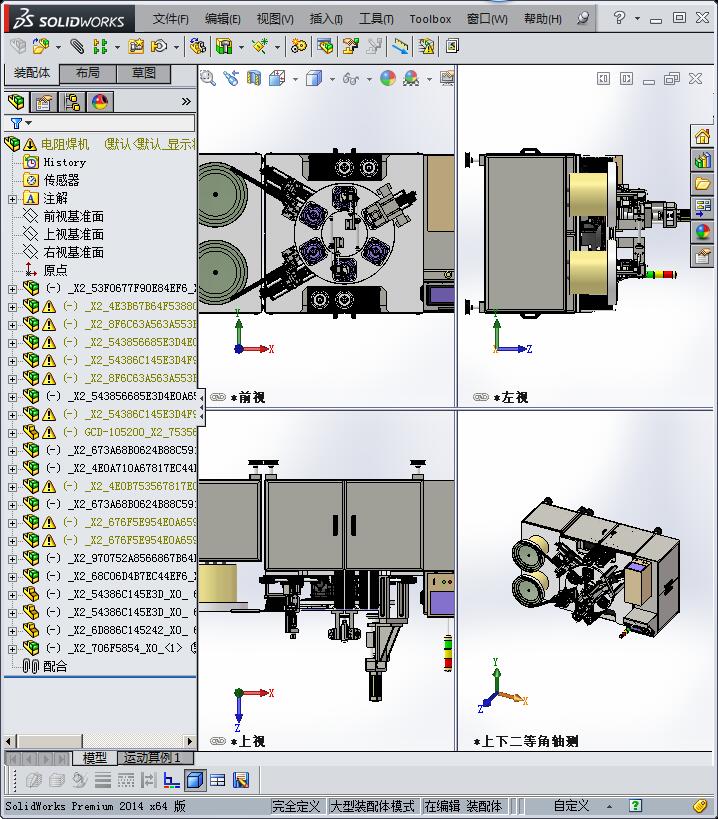Open the ConfigurationManager tab icon

(x=73, y=102)
